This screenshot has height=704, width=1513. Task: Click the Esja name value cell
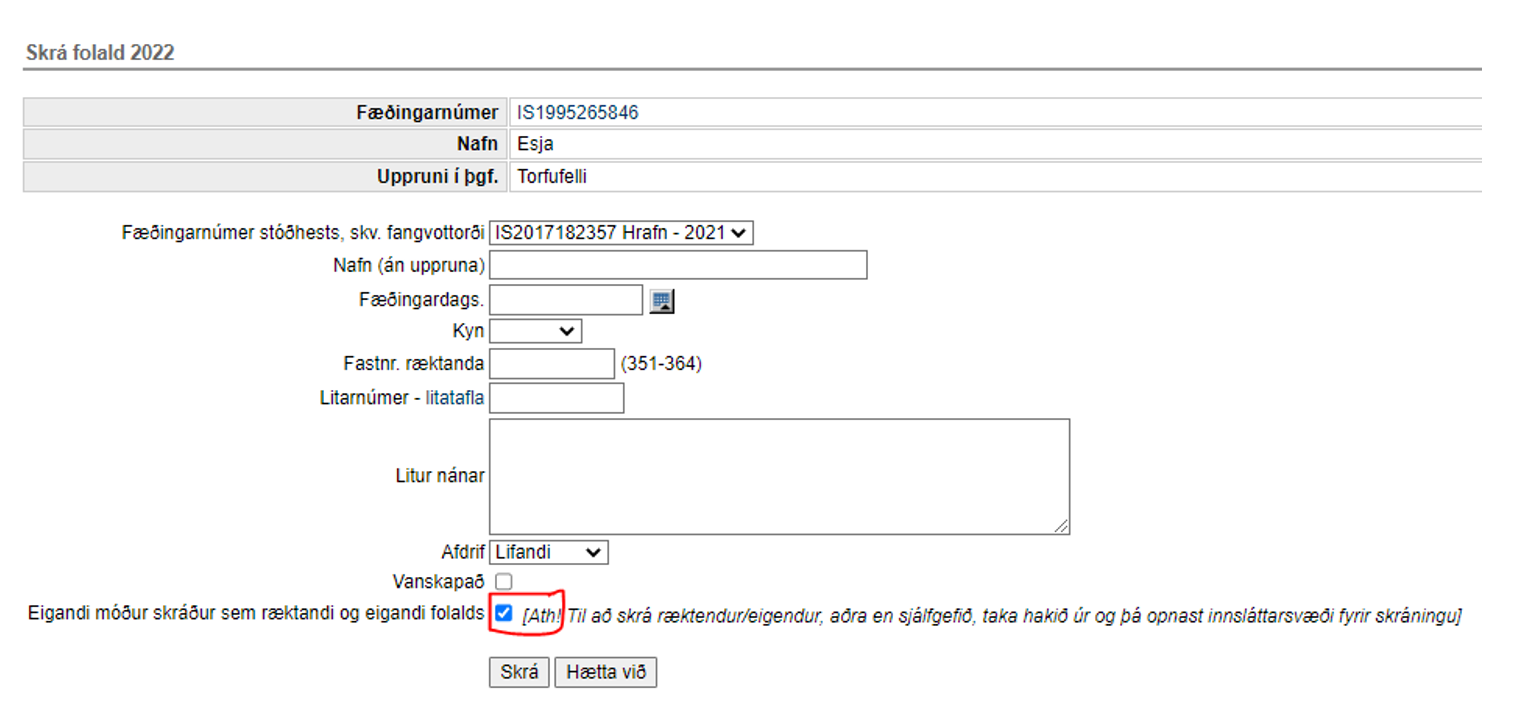coord(536,145)
